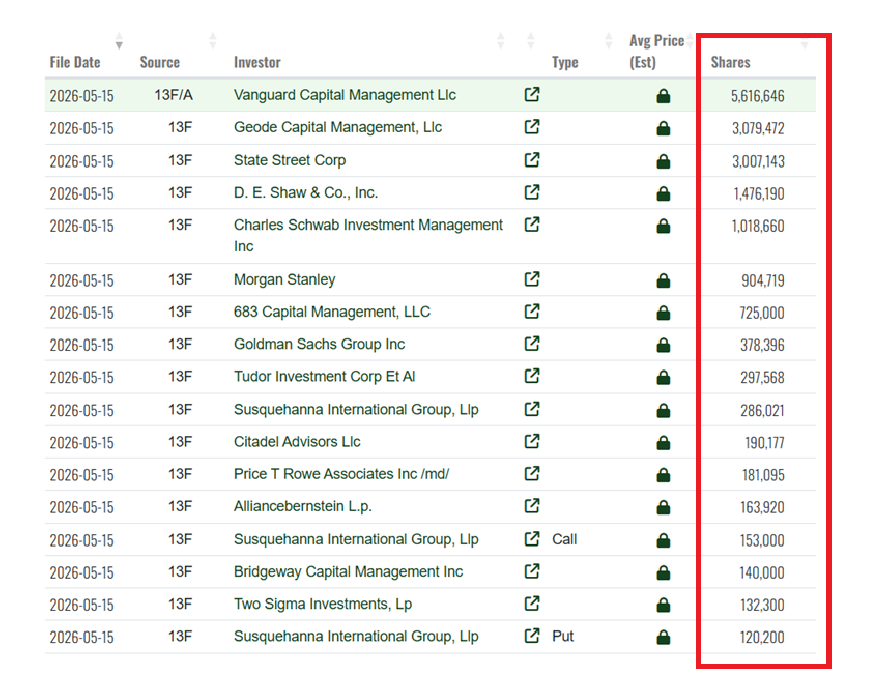Screen dimensions: 870x691
Task: Click the lock icon in 683 Capital row
Action: pyautogui.click(x=663, y=313)
